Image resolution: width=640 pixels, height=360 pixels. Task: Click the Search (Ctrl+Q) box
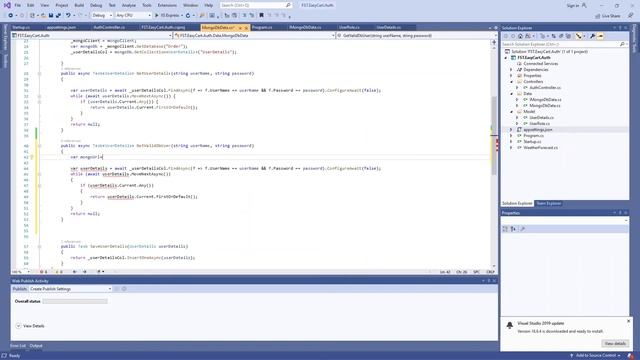[x=256, y=5]
